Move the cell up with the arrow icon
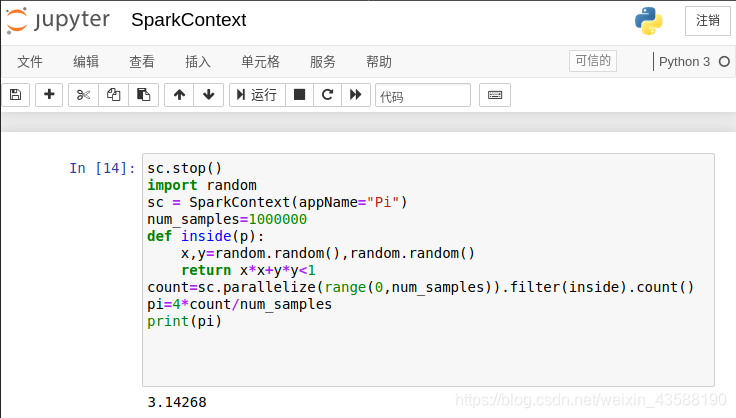 click(x=179, y=95)
